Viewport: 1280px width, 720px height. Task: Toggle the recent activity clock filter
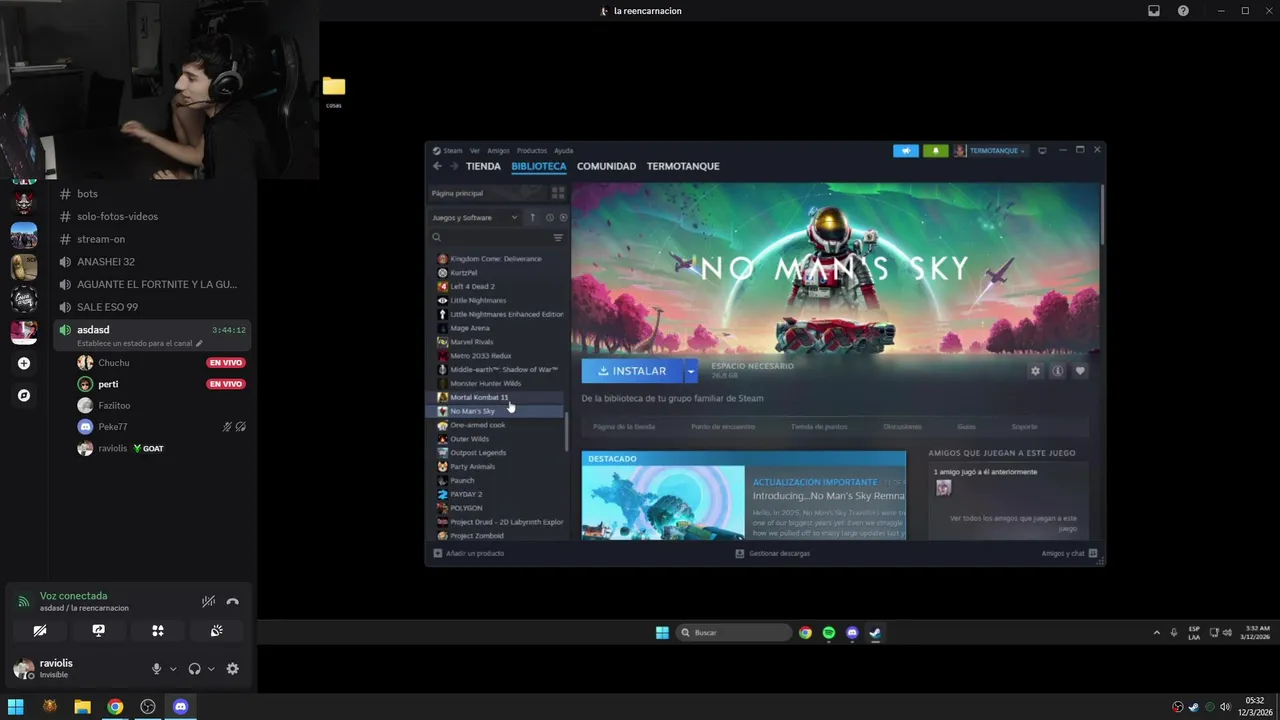(549, 218)
